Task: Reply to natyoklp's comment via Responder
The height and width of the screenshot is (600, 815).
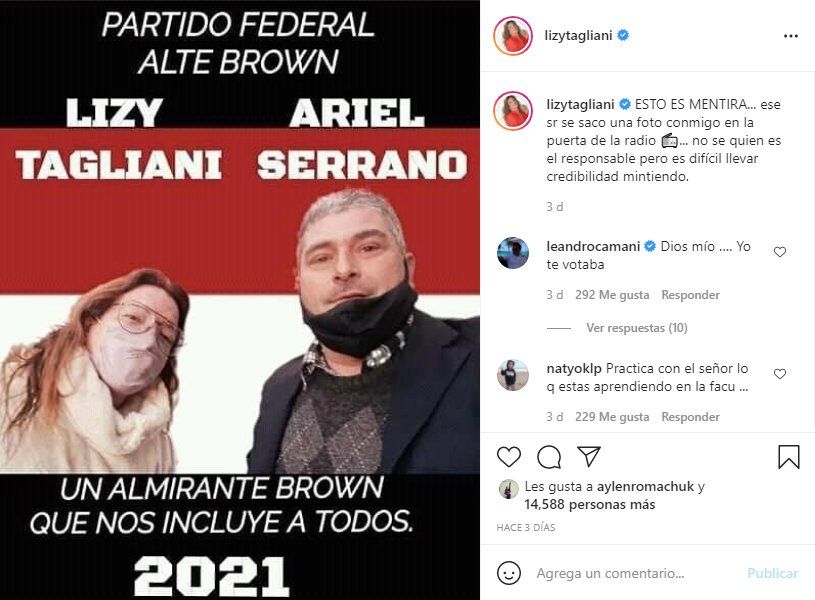Action: point(690,417)
